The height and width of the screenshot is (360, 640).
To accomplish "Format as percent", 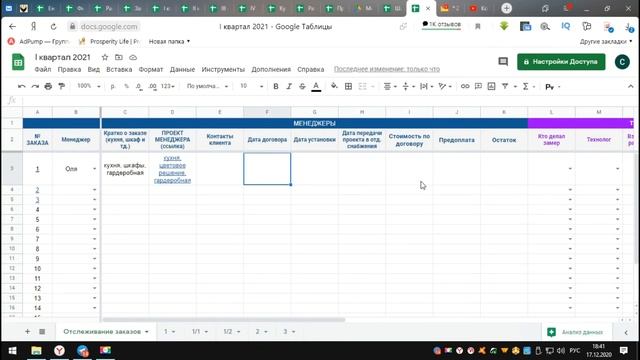I will (x=127, y=87).
